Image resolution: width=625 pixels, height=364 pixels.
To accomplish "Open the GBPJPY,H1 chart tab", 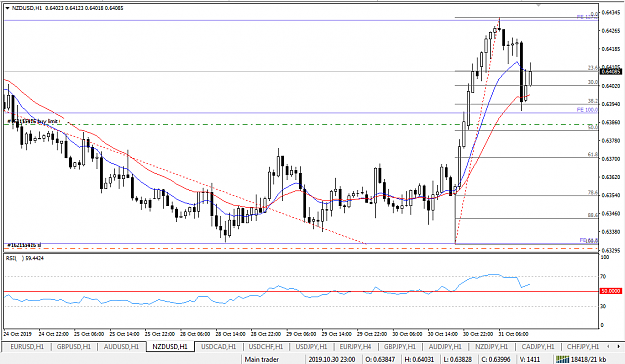I will [400, 346].
